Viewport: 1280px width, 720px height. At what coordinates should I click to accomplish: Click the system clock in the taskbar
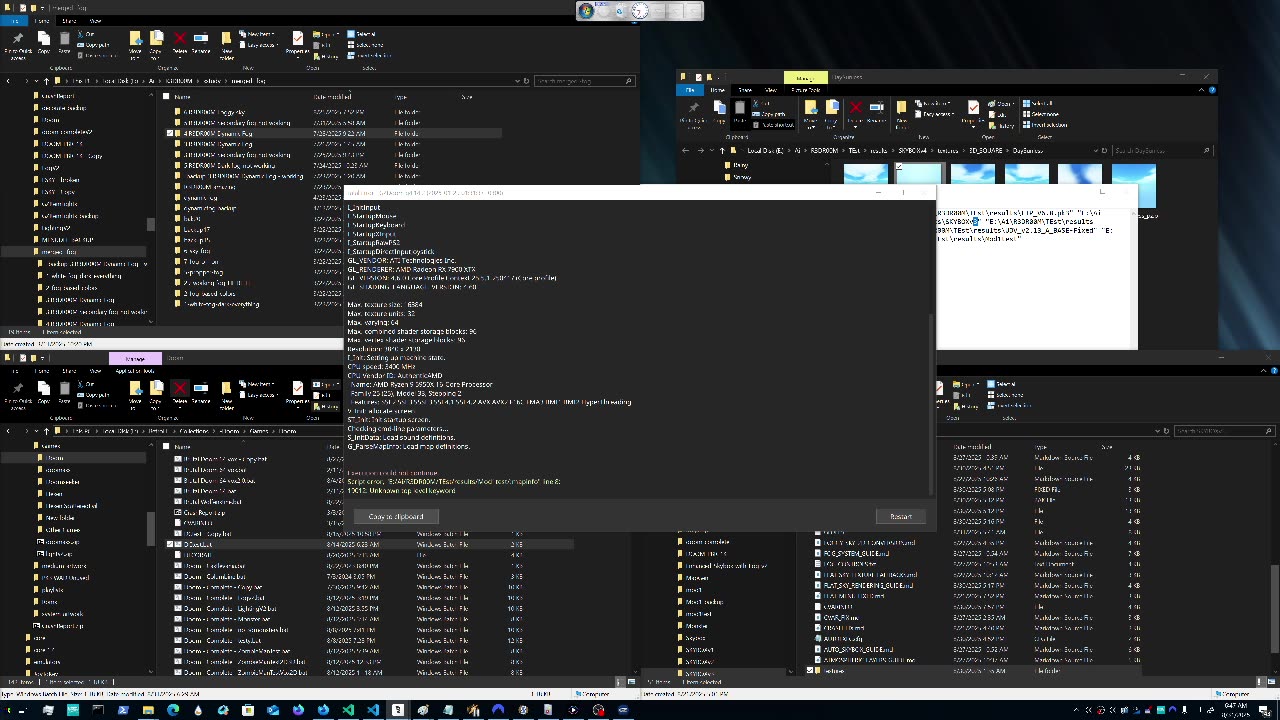point(1237,710)
